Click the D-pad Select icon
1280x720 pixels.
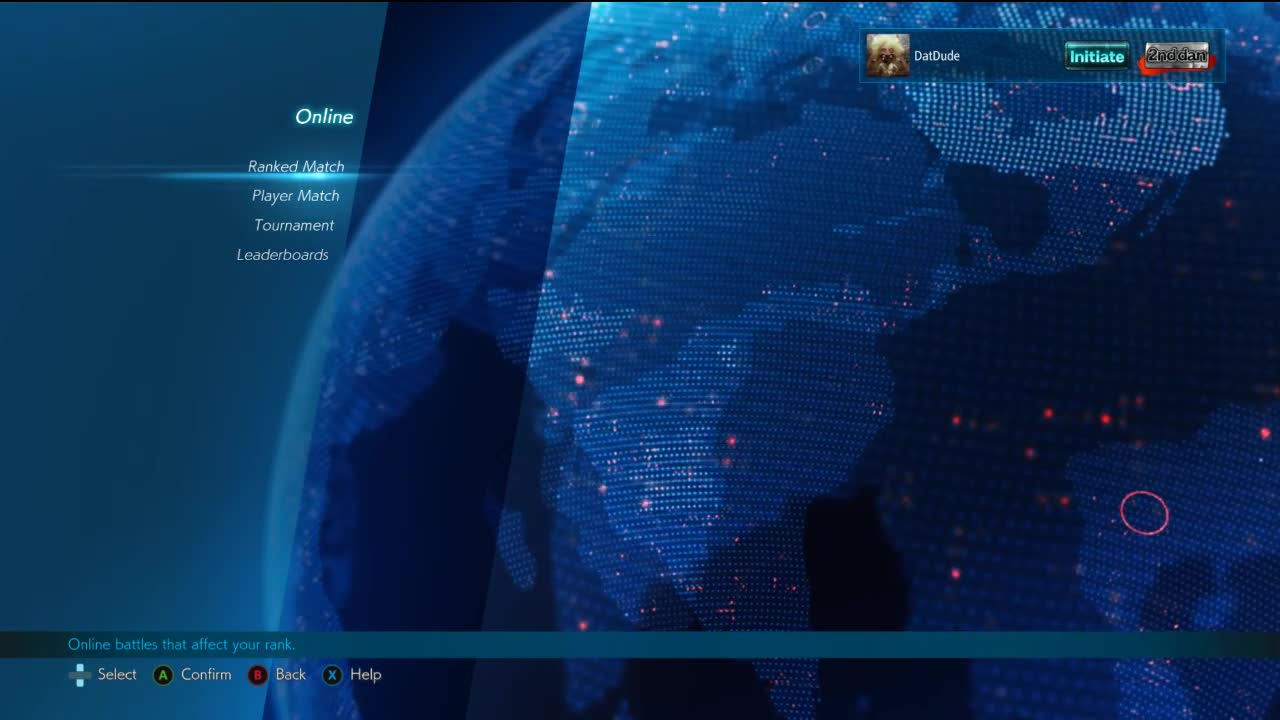tap(79, 675)
